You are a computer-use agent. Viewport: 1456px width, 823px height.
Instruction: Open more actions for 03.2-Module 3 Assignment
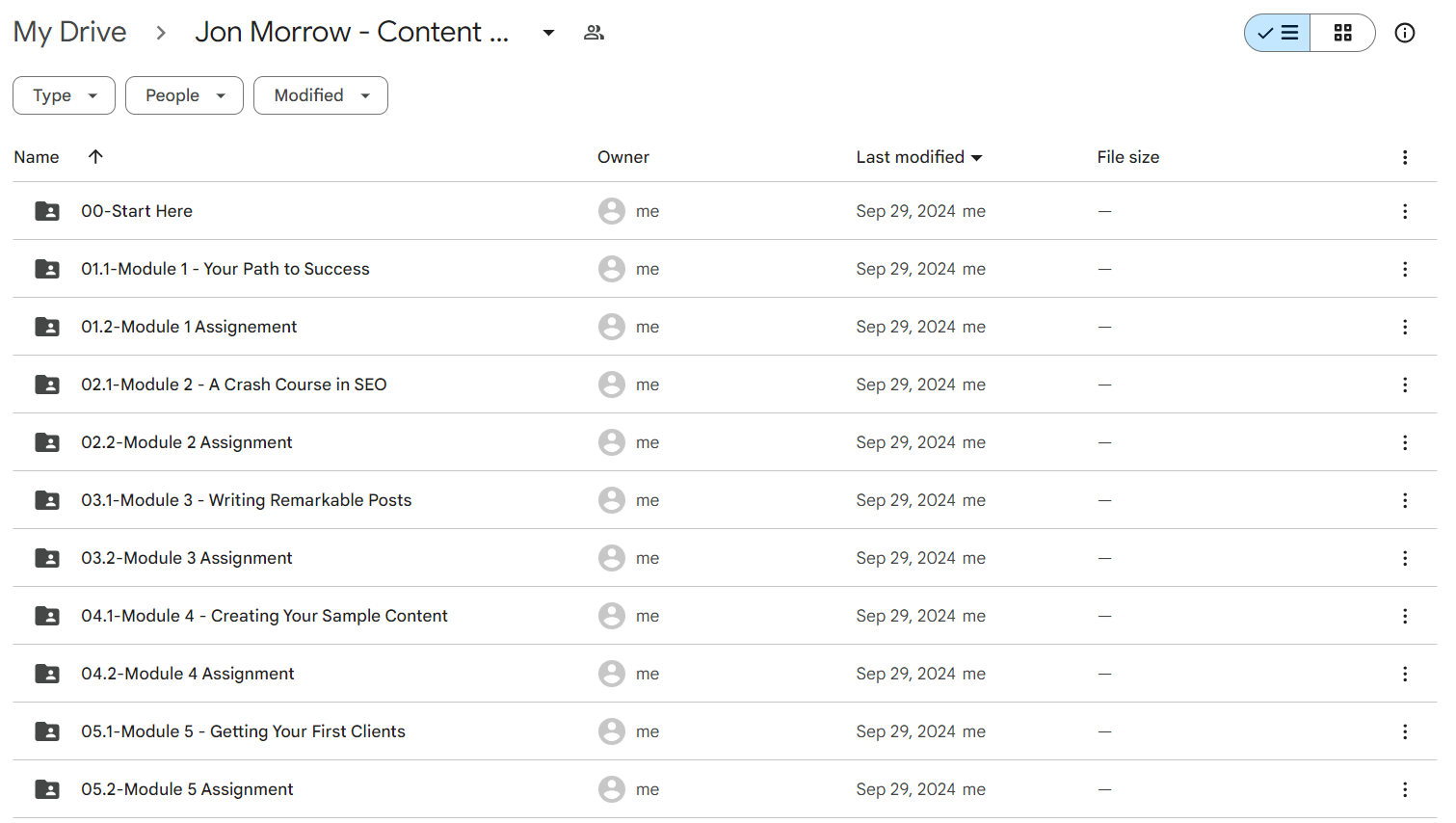coord(1405,558)
